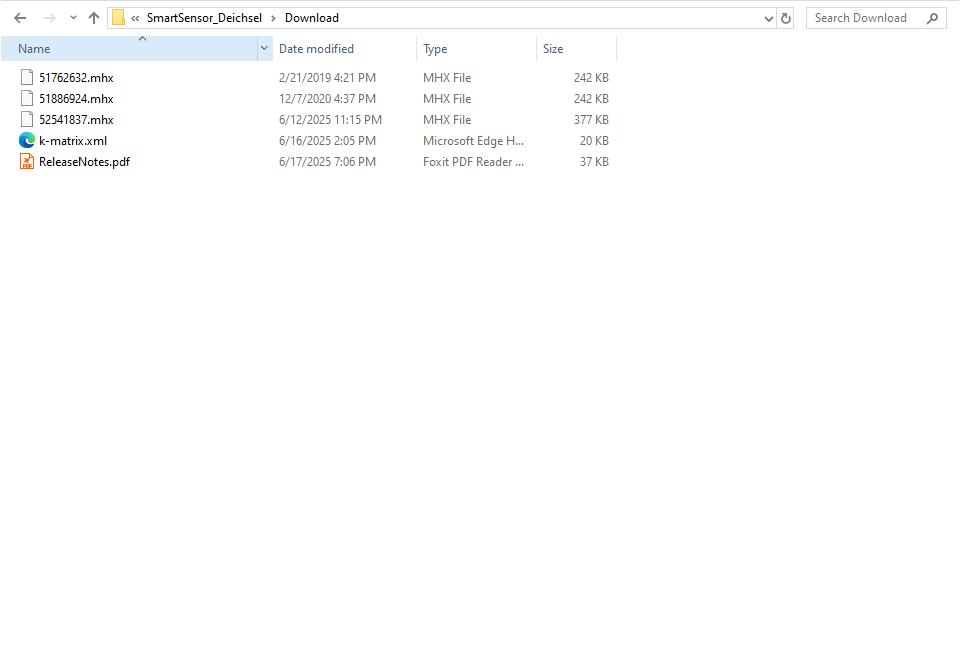Select the 52541837.mhx file icon
Screen dimensions: 960x649
pyautogui.click(x=26, y=119)
